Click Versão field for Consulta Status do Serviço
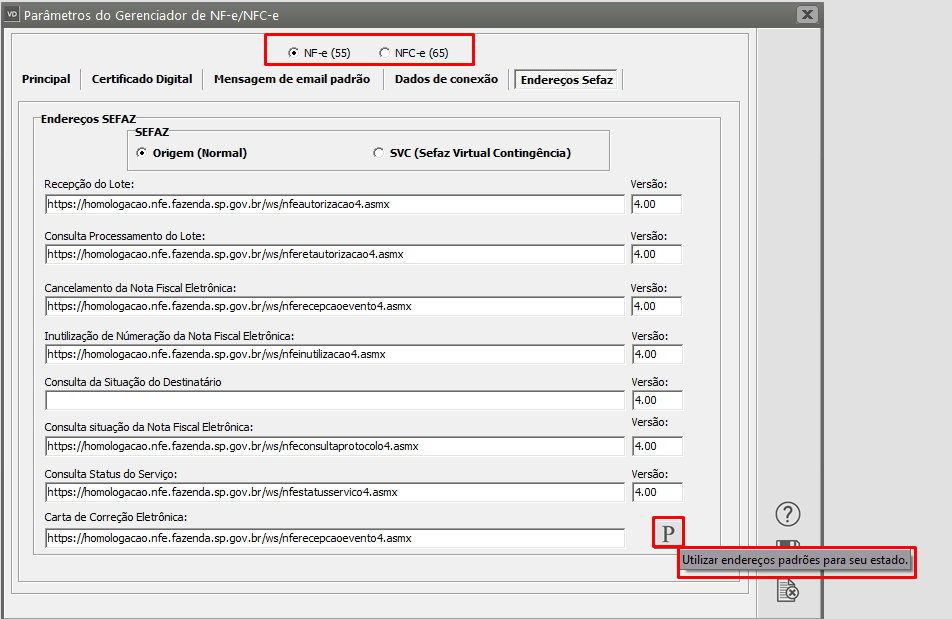Screen dimensions: 952x619 pos(656,492)
